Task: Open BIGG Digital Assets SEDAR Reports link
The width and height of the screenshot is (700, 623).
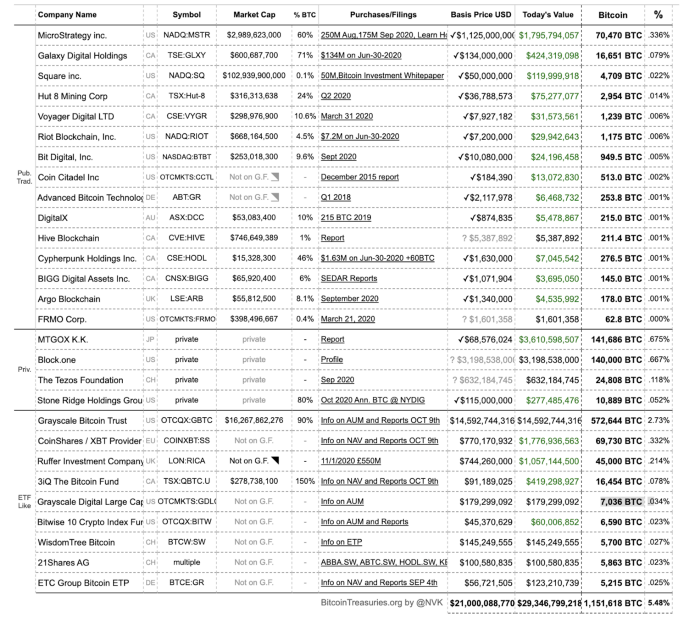Action: point(349,278)
